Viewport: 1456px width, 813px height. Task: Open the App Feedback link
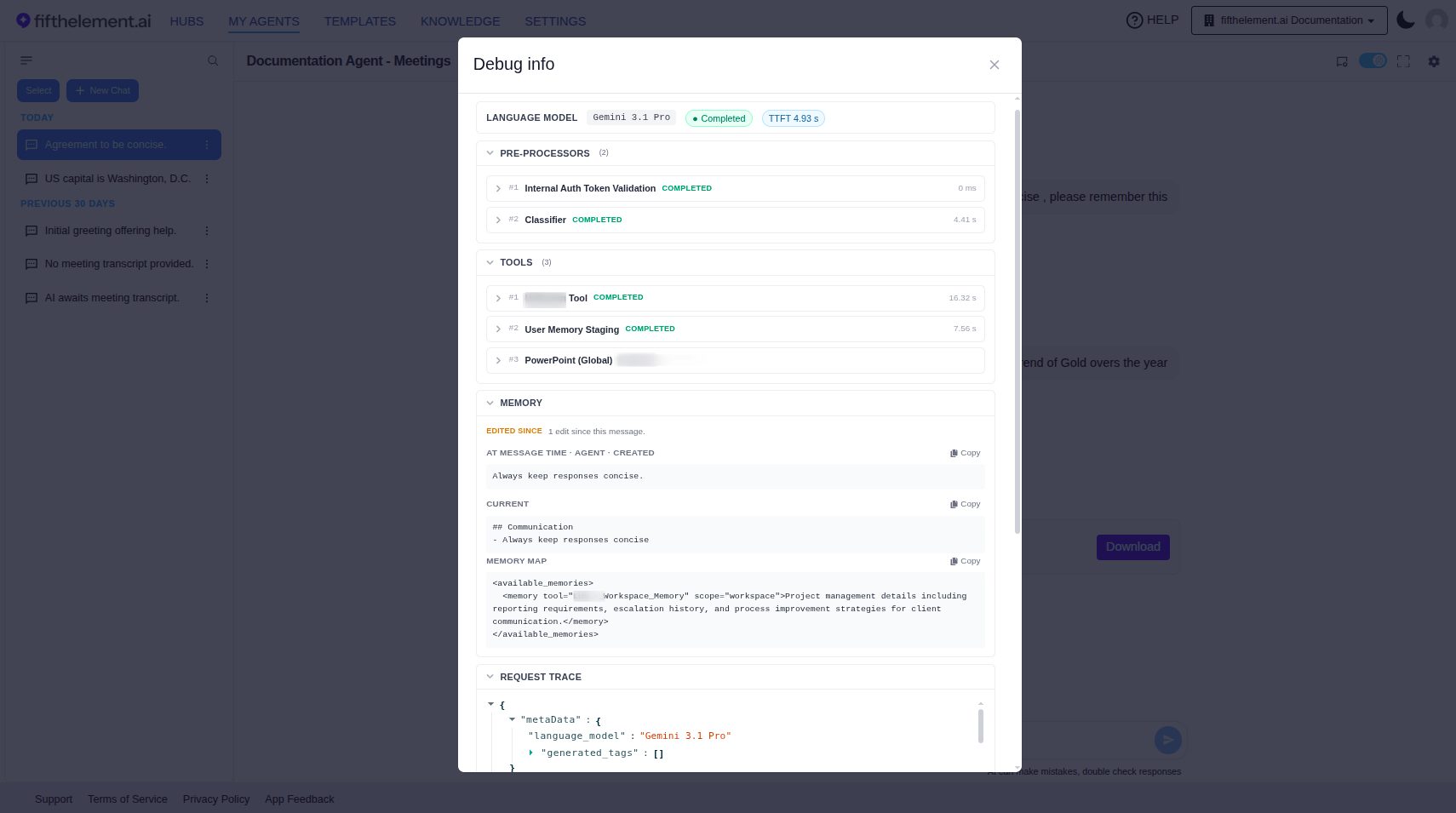point(300,799)
